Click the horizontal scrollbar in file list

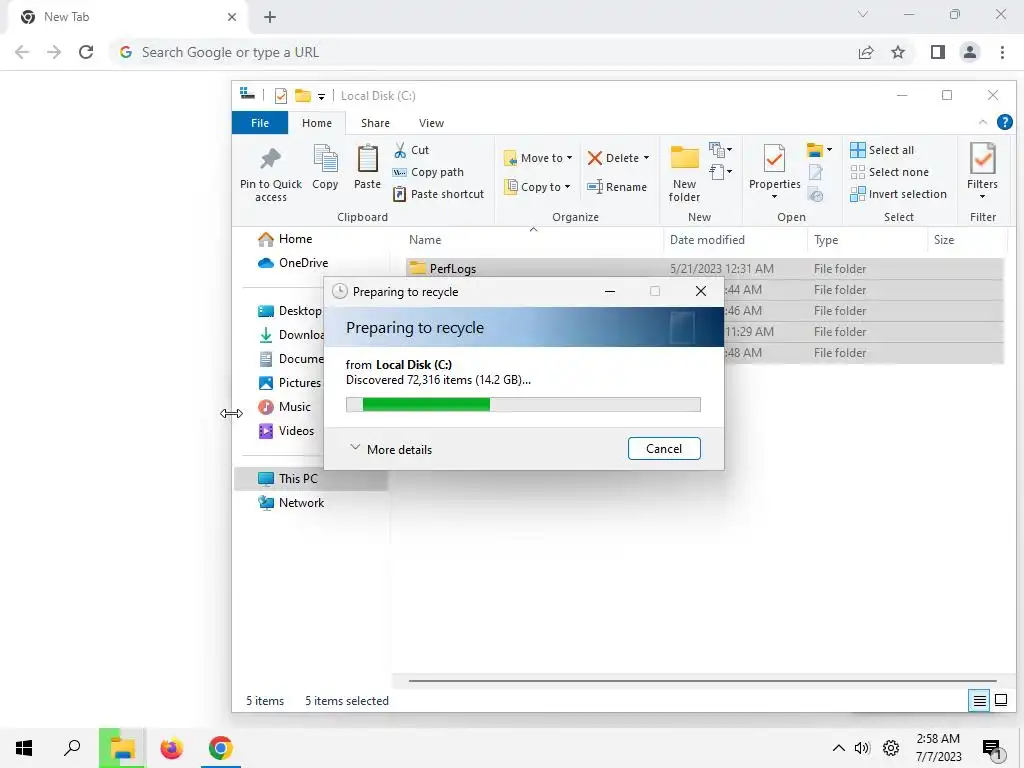[x=702, y=680]
